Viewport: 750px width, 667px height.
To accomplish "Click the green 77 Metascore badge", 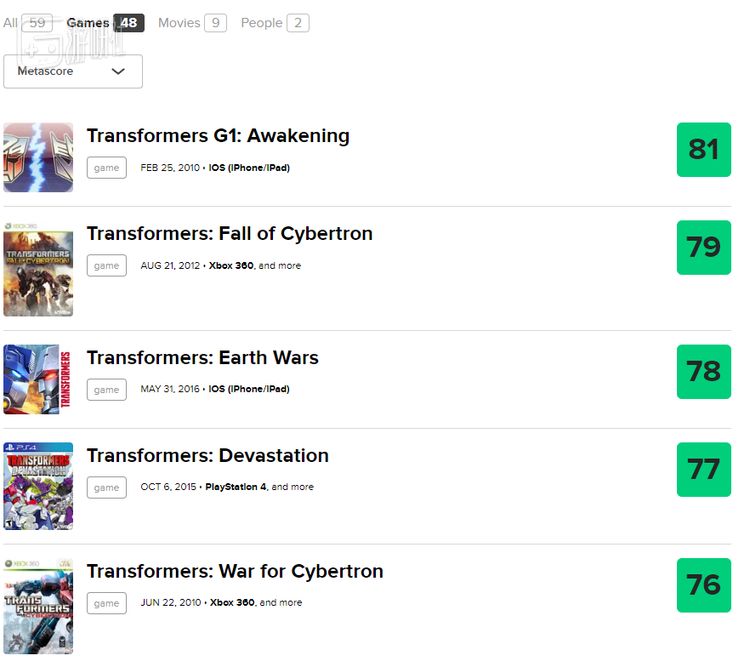I will pyautogui.click(x=704, y=469).
